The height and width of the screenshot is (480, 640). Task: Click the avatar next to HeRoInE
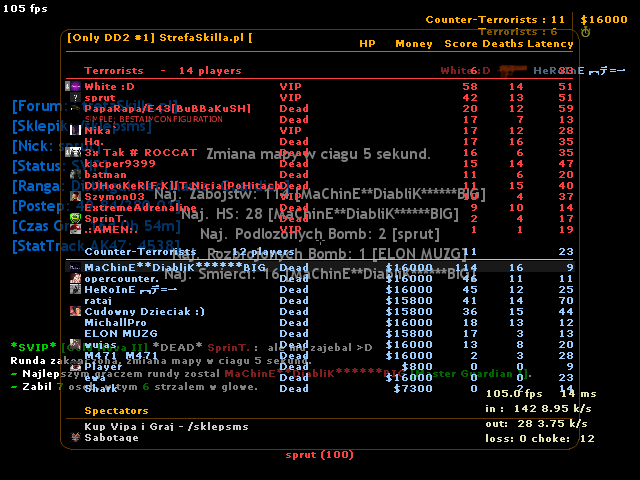[x=75, y=289]
